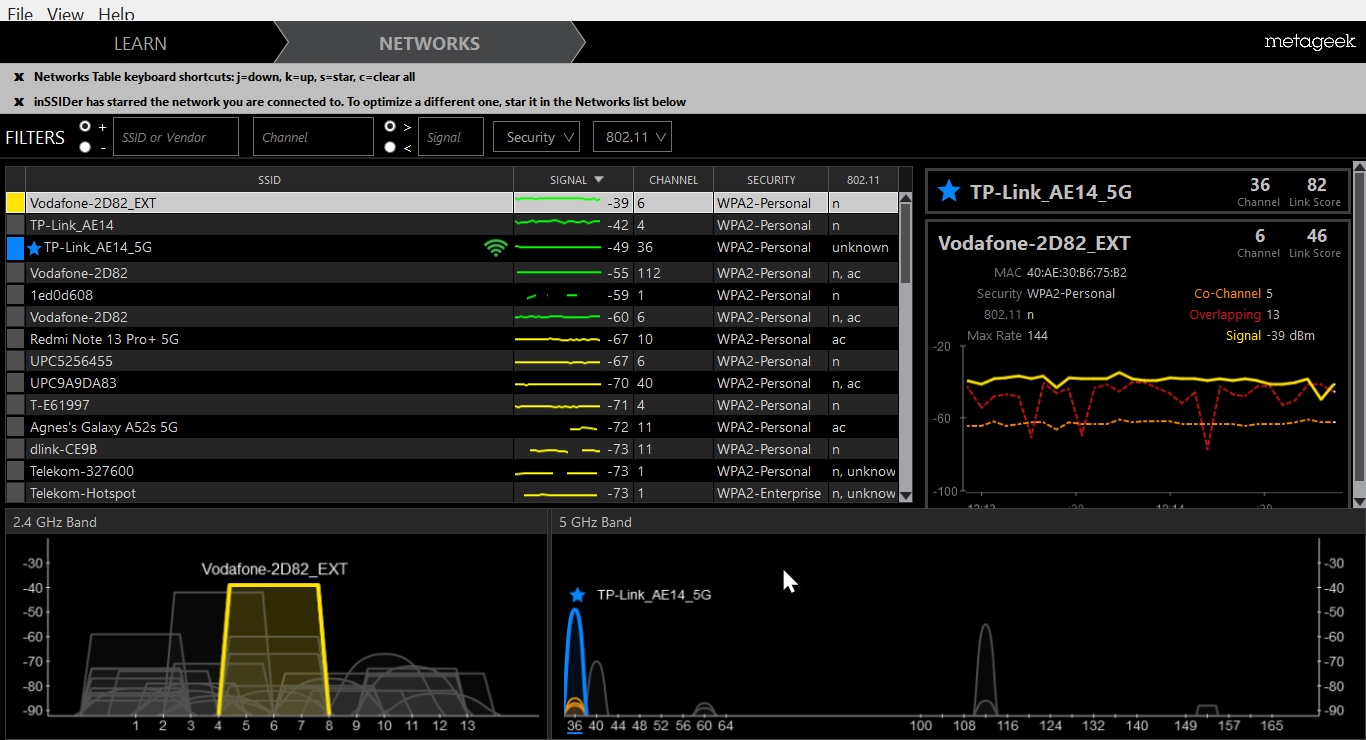Select the Agnes's Galaxy A52s 5G row

pos(452,427)
